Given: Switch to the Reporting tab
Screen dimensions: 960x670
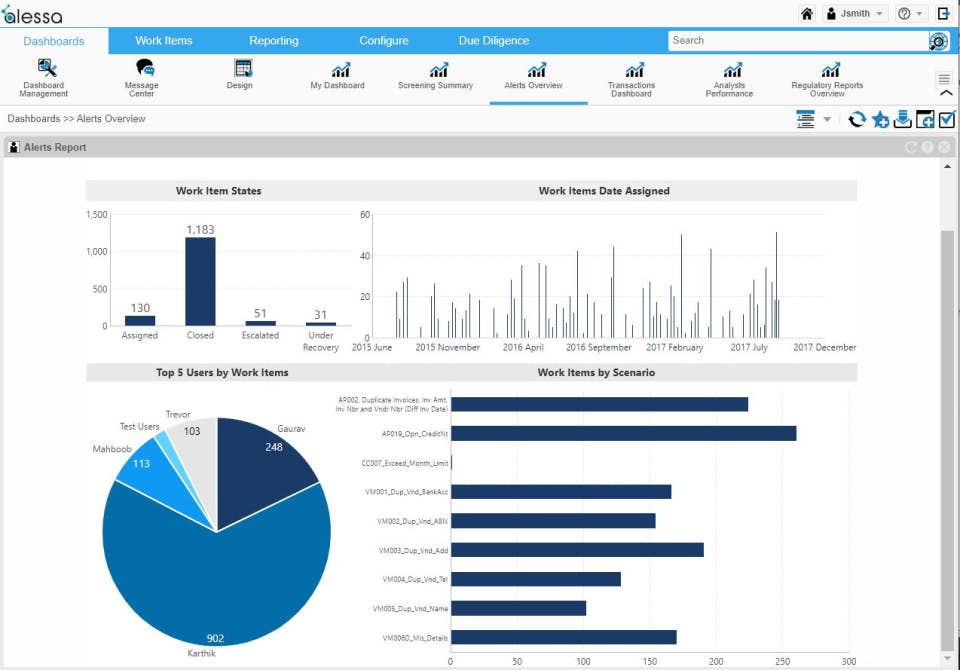Looking at the screenshot, I should tap(274, 40).
